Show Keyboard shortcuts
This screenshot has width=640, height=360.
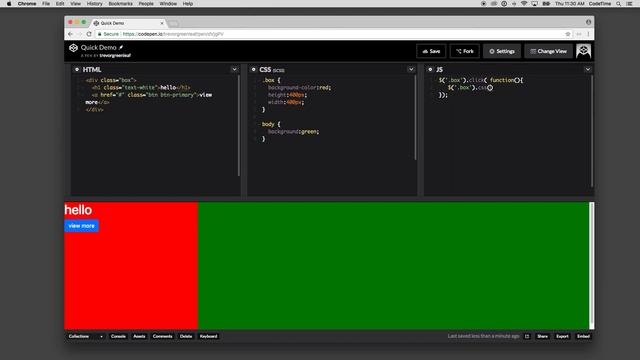tap(209, 336)
